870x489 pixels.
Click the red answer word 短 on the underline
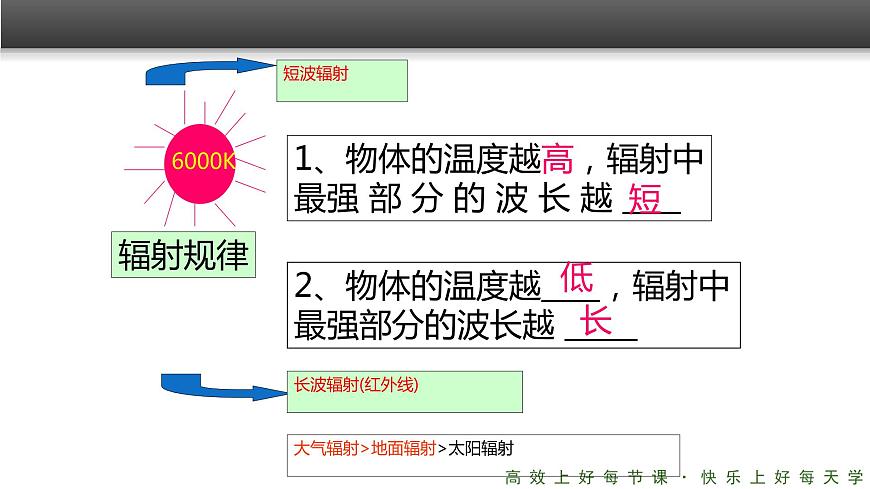644,198
